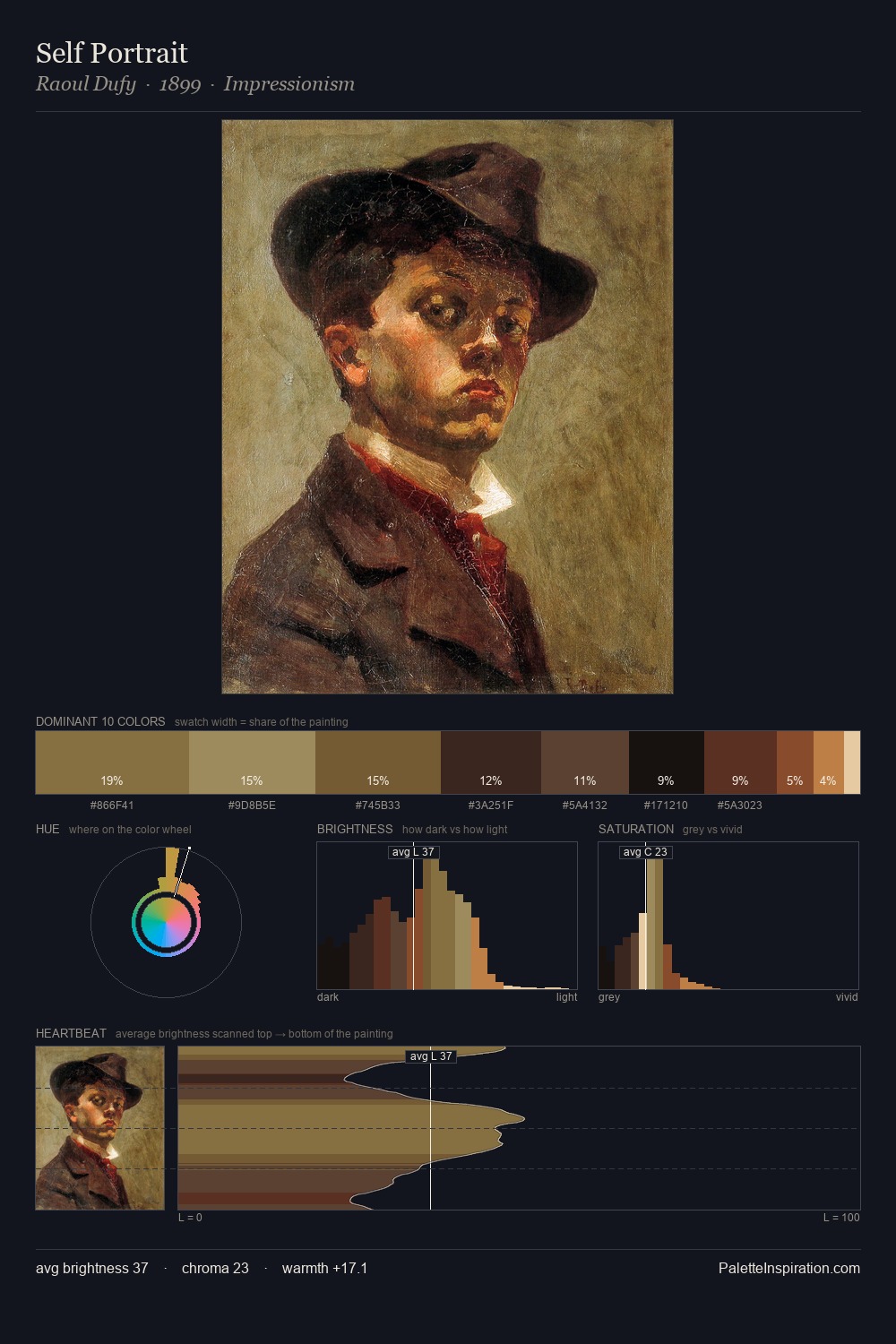
Task: Open the PaletteInspiration.com link
Action: [789, 1268]
